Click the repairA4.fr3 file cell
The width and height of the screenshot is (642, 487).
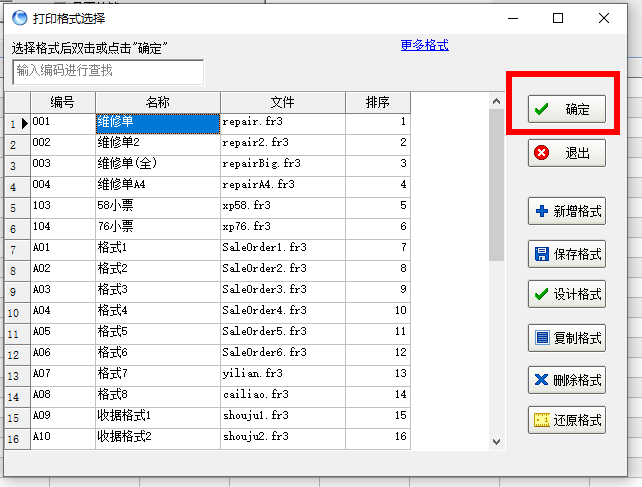click(x=283, y=187)
